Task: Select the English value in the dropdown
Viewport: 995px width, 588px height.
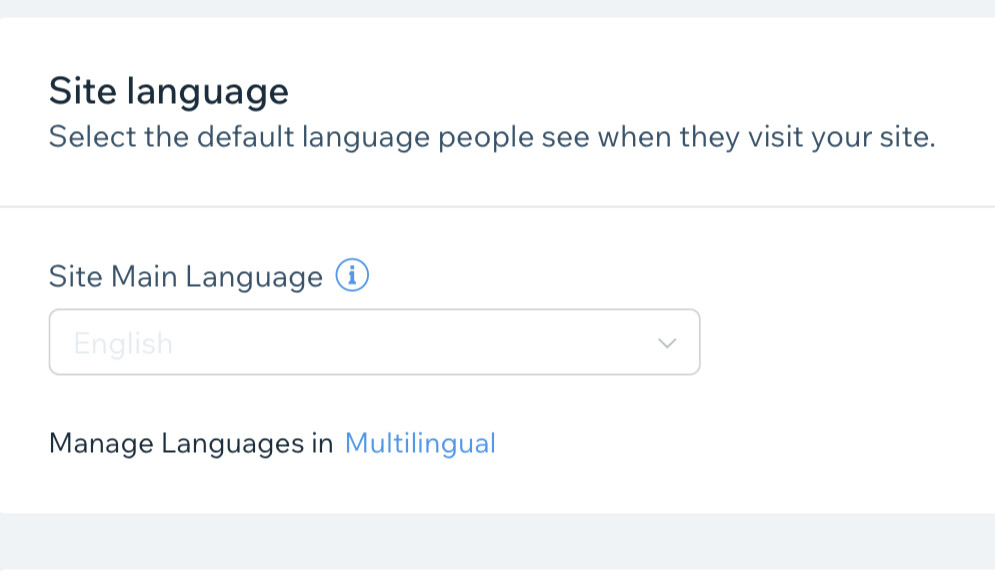Action: pyautogui.click(x=123, y=344)
